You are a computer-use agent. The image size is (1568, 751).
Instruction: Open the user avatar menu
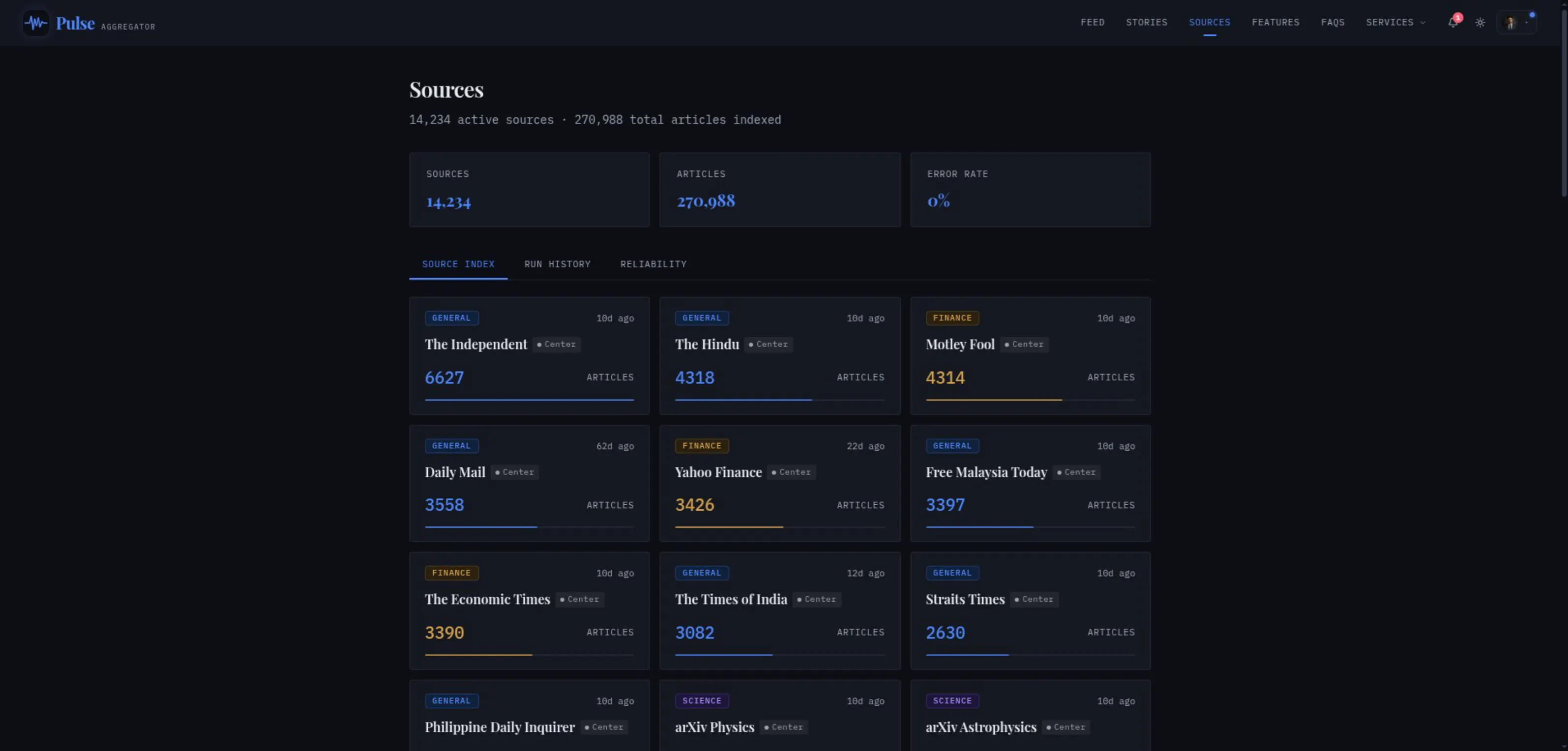pyautogui.click(x=1516, y=23)
